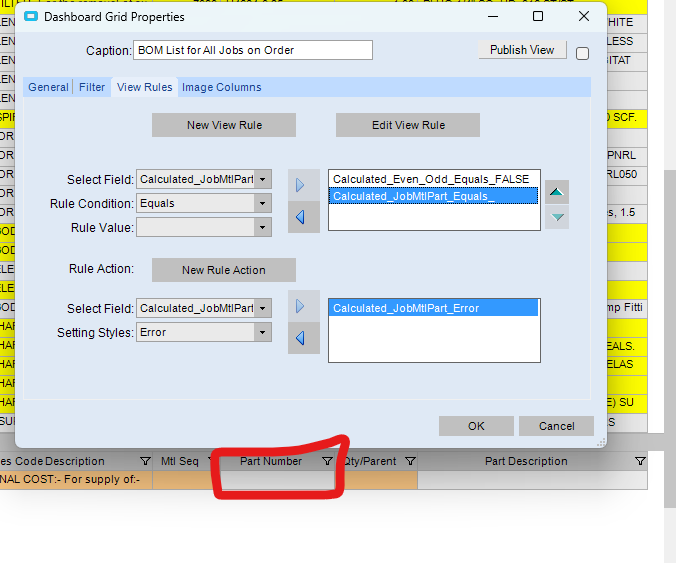
Task: Open the filter icon on the Part Description column
Action: tap(640, 461)
